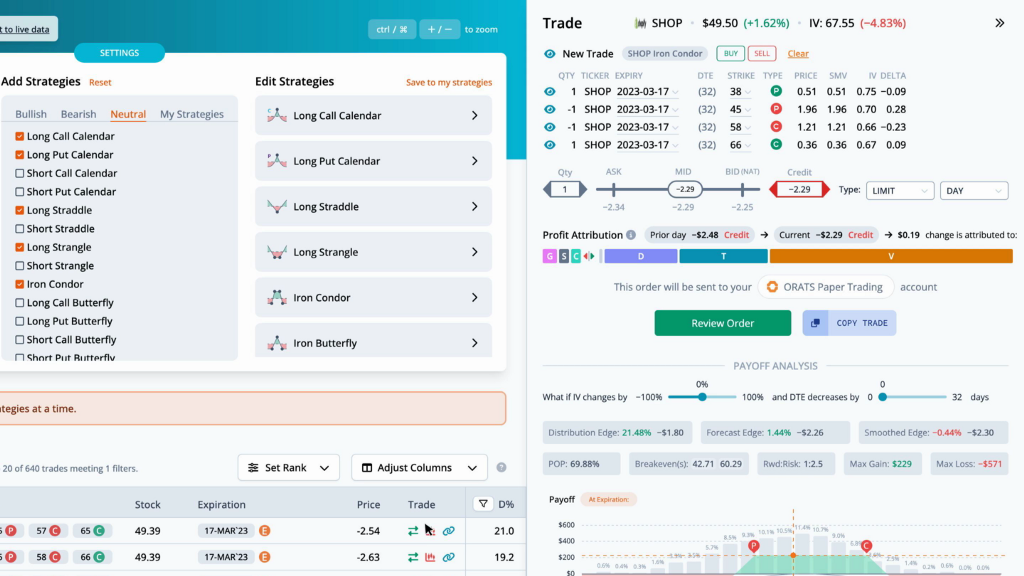The image size is (1024, 576).
Task: Open chart icon in the -2.63 trade row
Action: (x=430, y=557)
